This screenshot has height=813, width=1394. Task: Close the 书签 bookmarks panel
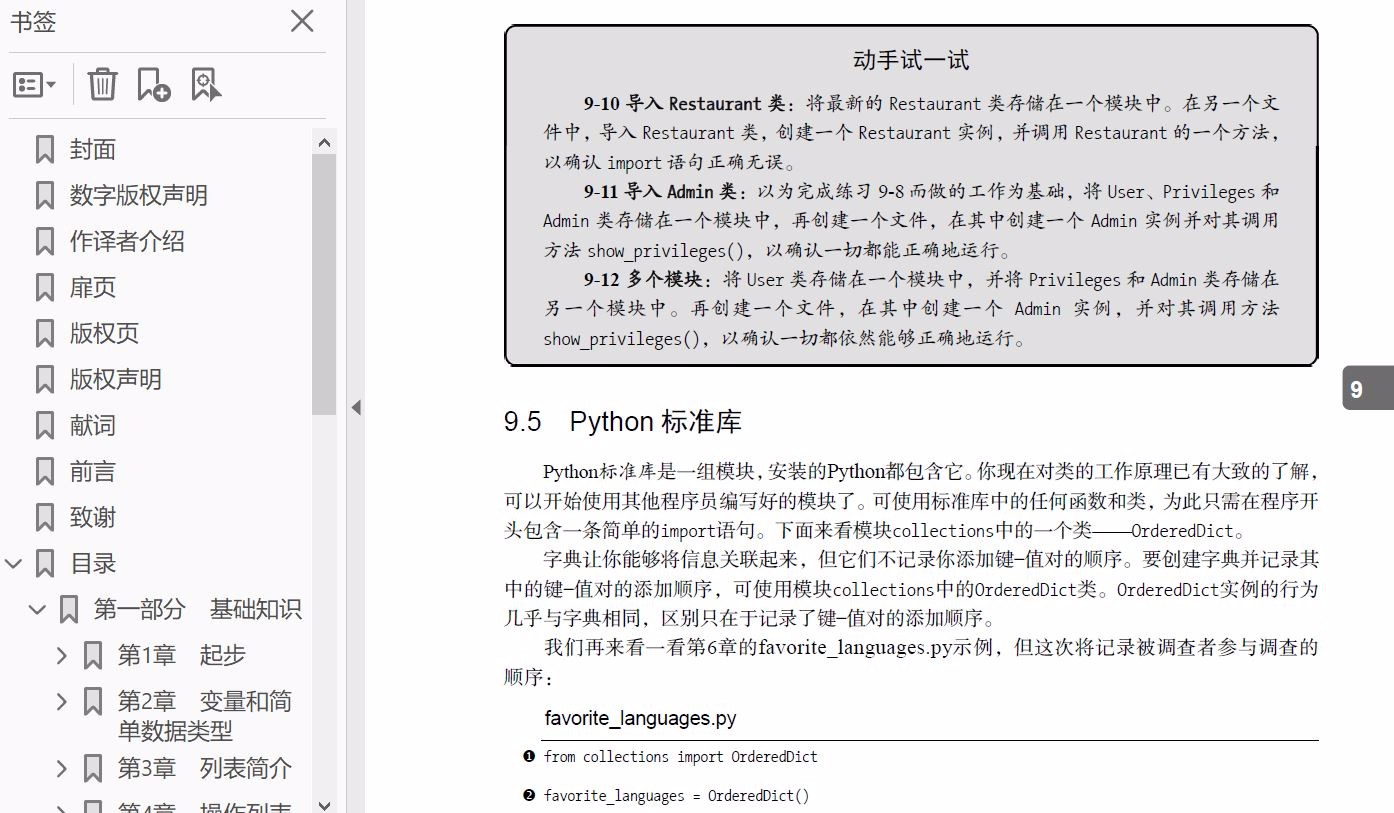pyautogui.click(x=302, y=21)
